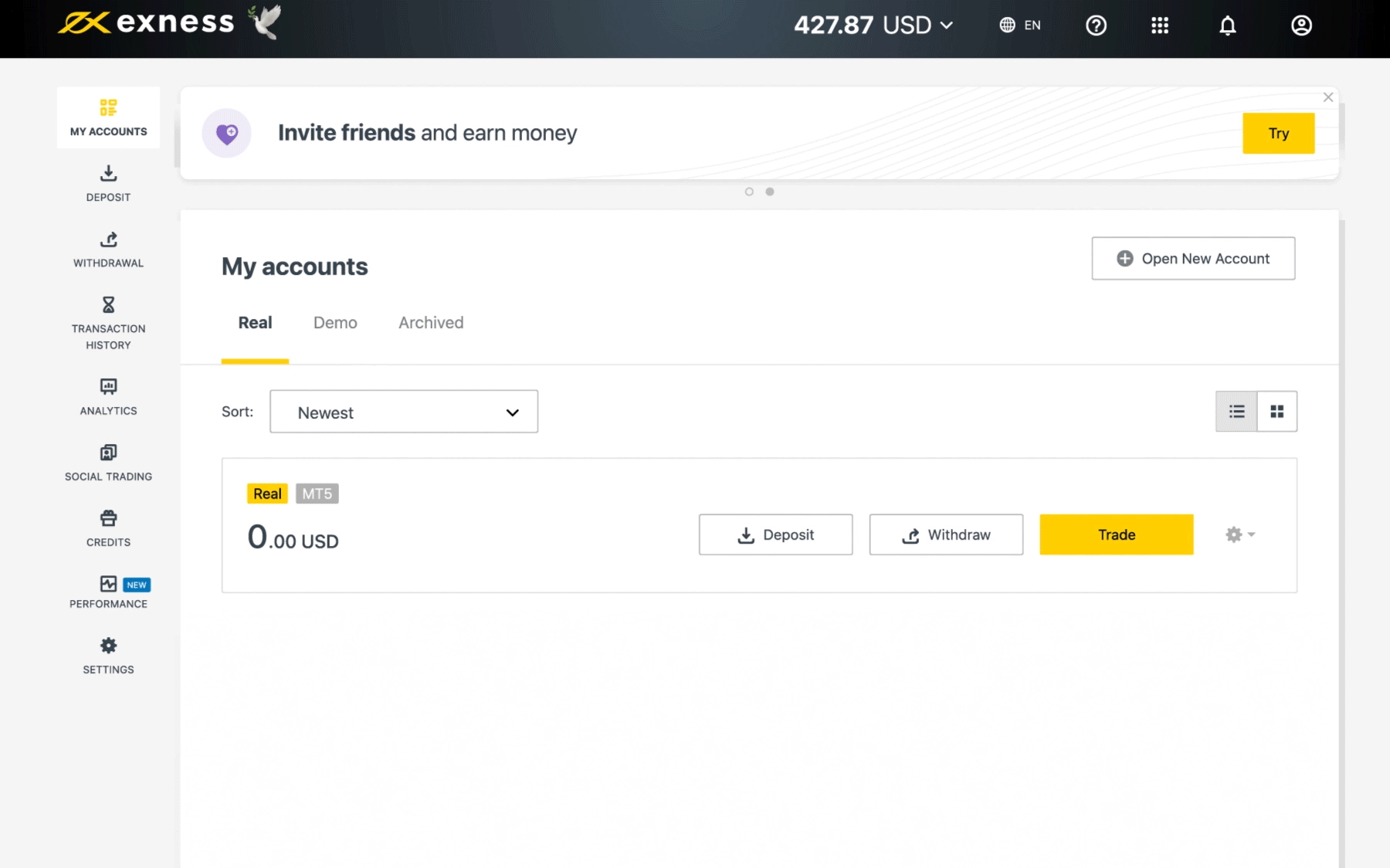Screen dimensions: 1390x868
Task: Open Settings in the sidebar
Action: 108,656
